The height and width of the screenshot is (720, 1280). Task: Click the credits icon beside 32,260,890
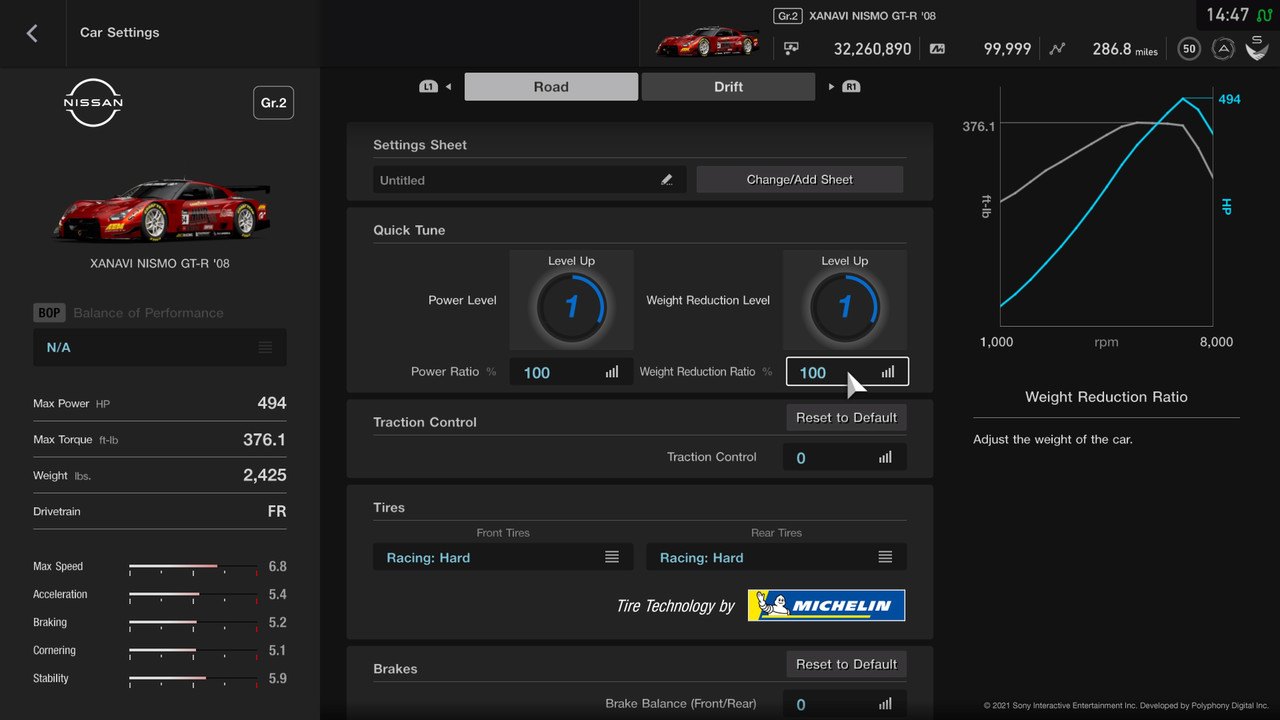(x=792, y=48)
